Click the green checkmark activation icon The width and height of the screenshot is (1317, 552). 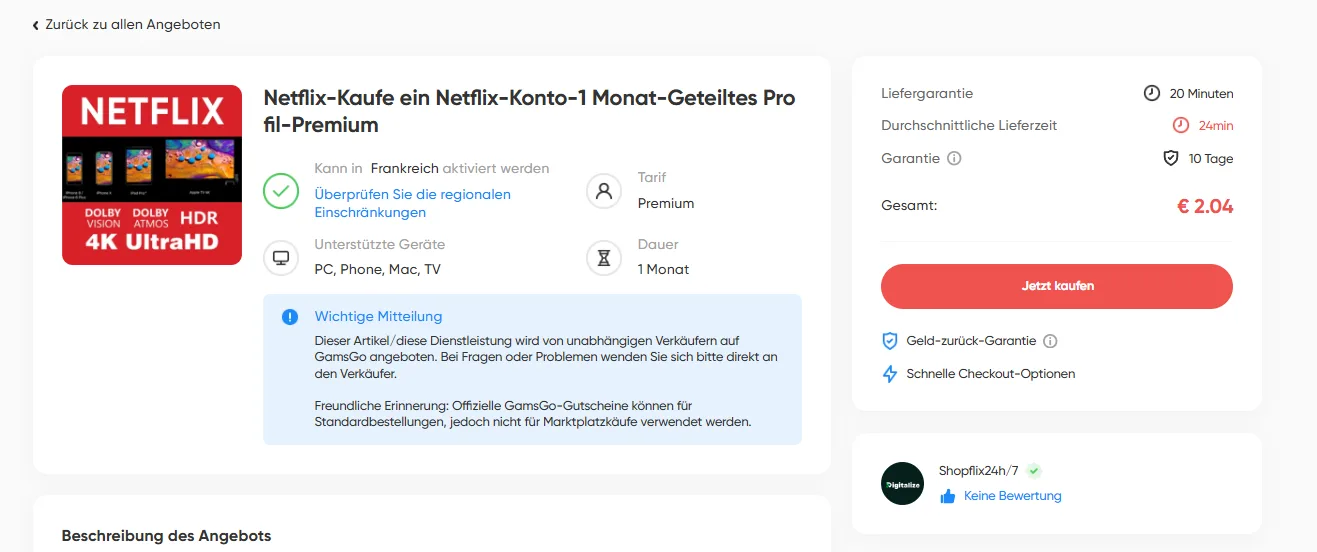click(281, 191)
